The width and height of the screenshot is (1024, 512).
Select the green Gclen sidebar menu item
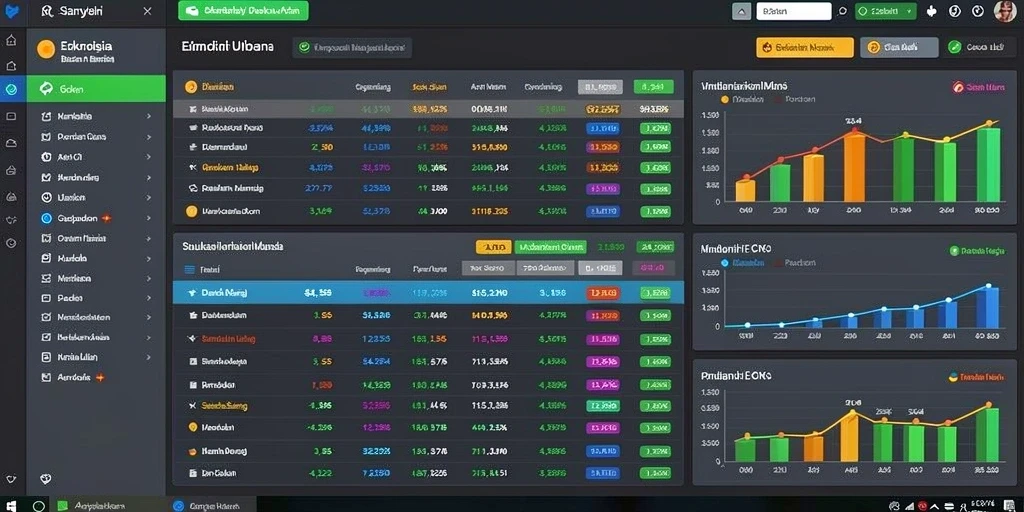pyautogui.click(x=96, y=89)
